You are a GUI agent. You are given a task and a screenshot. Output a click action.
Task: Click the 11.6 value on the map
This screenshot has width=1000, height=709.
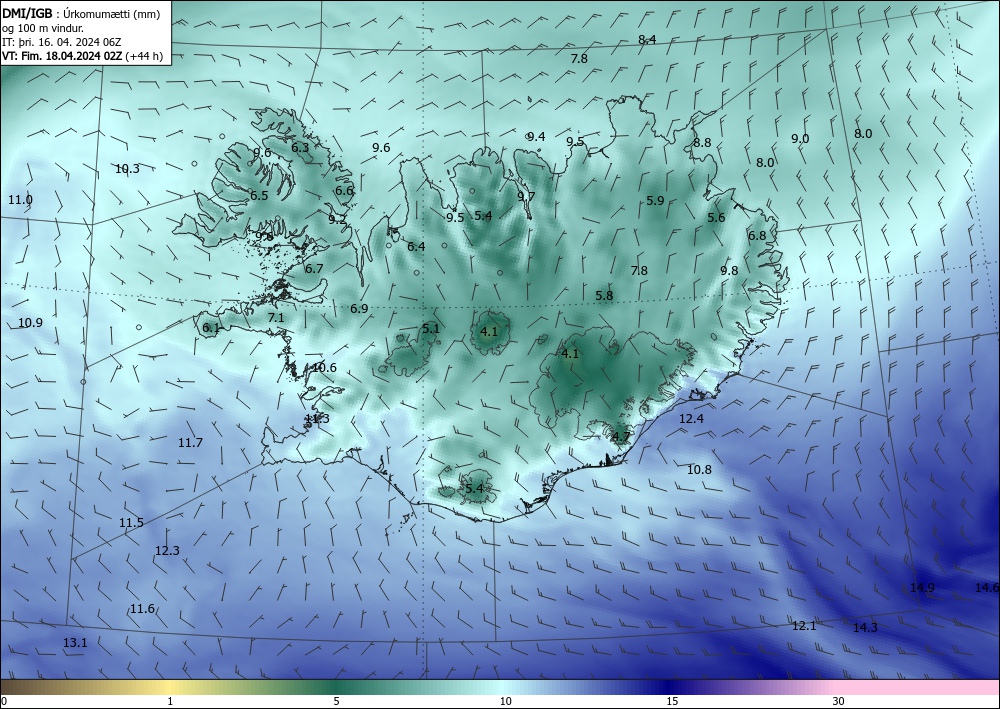142,609
